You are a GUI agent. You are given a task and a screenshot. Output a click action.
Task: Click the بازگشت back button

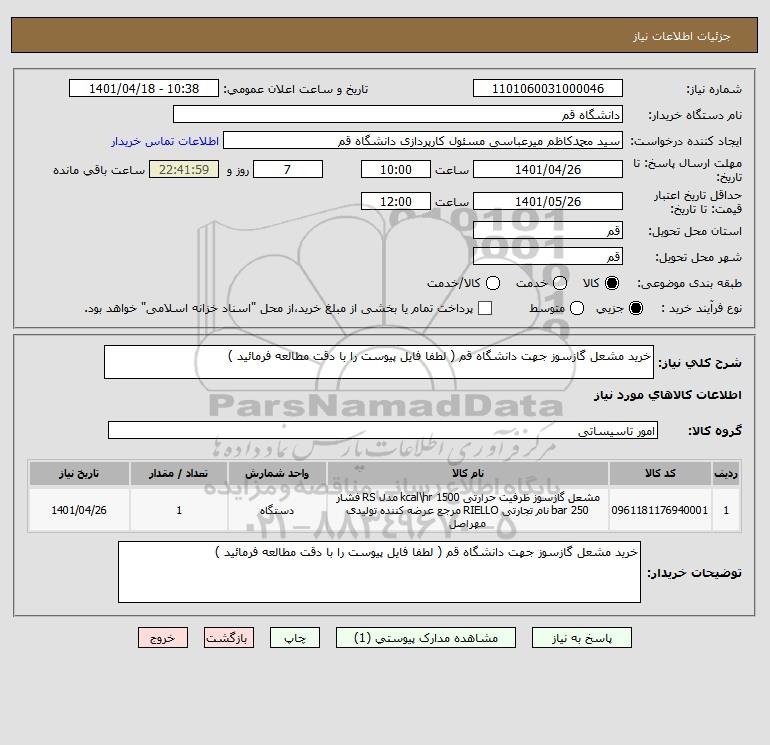pos(229,637)
